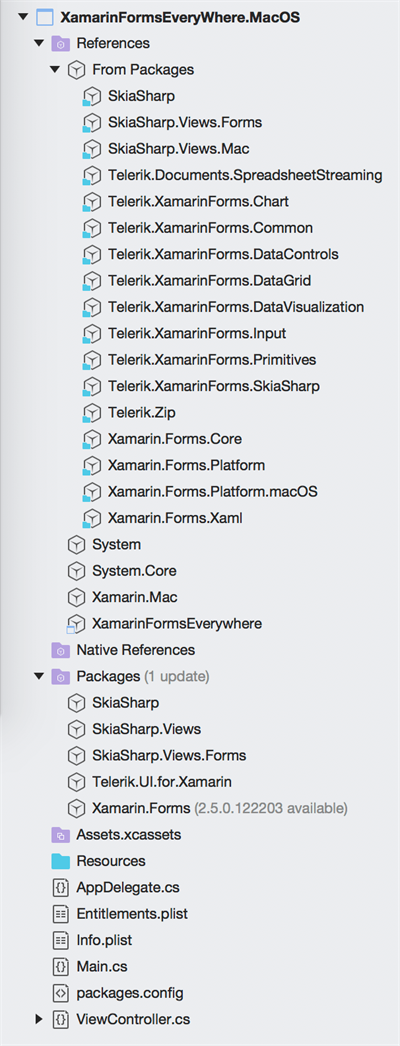The image size is (400, 1046).
Task: Select the Native References label
Action: [136, 650]
